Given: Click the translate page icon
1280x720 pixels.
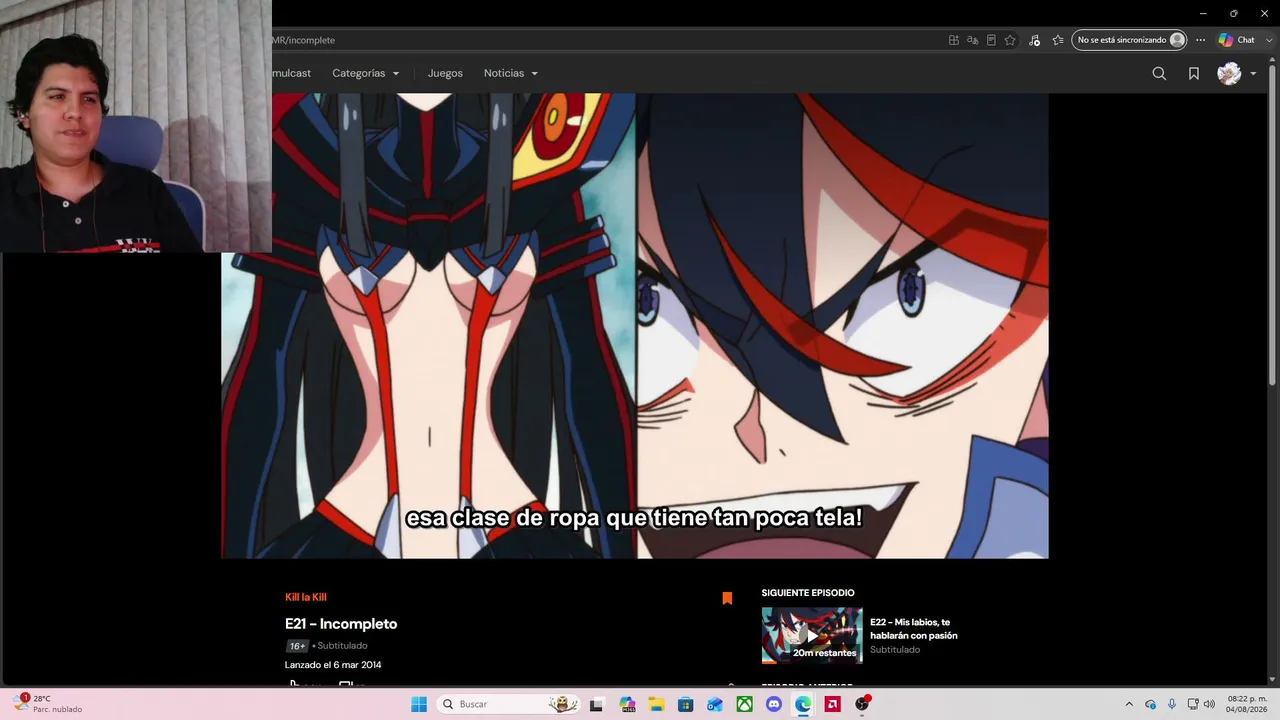Looking at the screenshot, I should pos(972,40).
